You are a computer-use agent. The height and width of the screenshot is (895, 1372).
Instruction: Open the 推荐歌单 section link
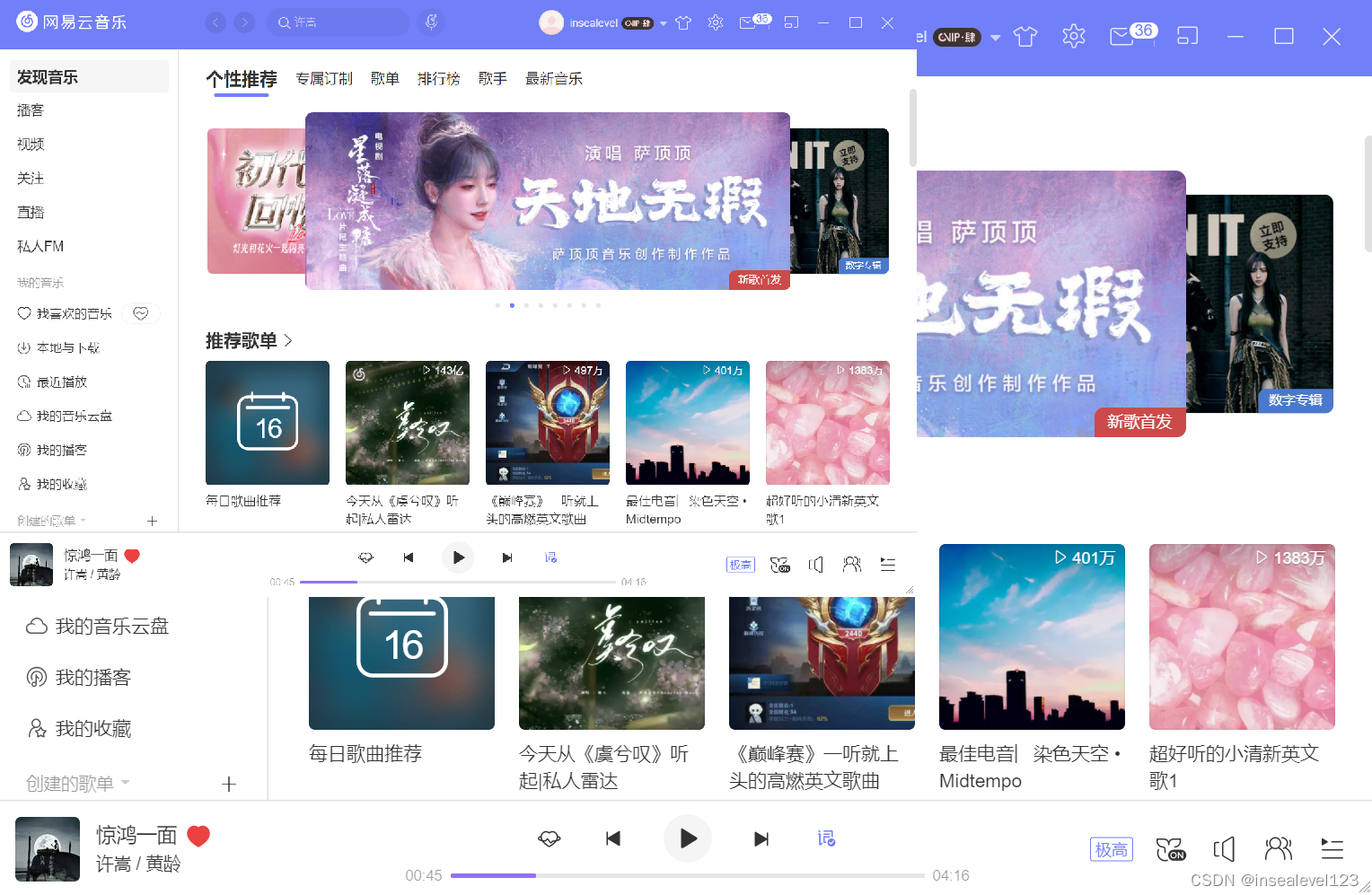tap(249, 340)
